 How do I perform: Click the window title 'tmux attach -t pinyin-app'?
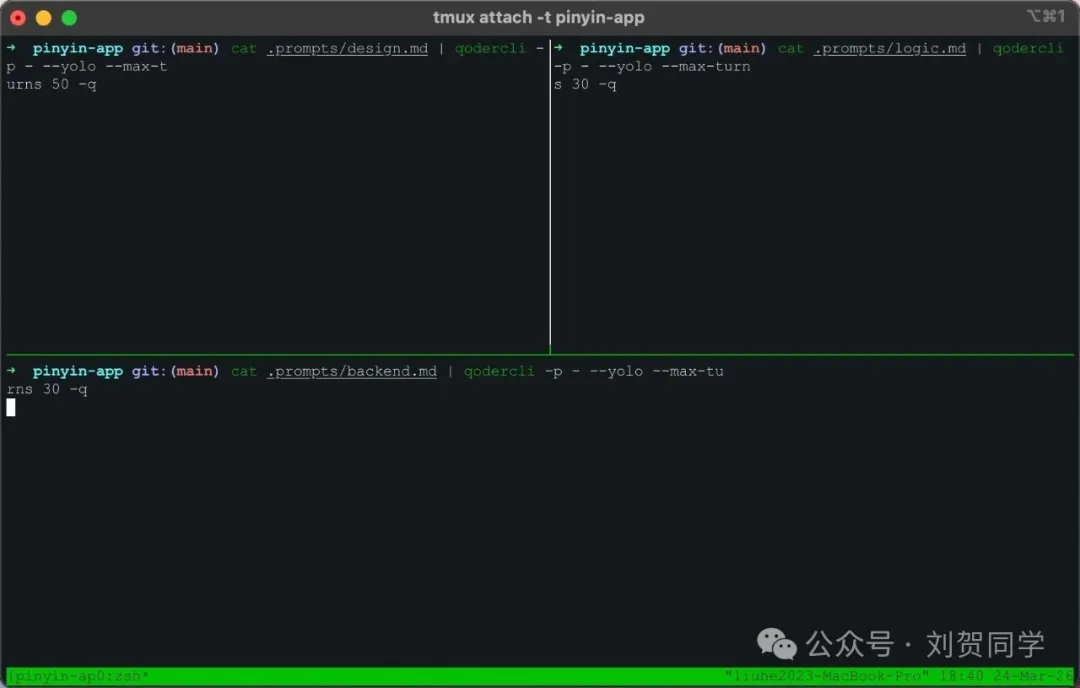[538, 17]
